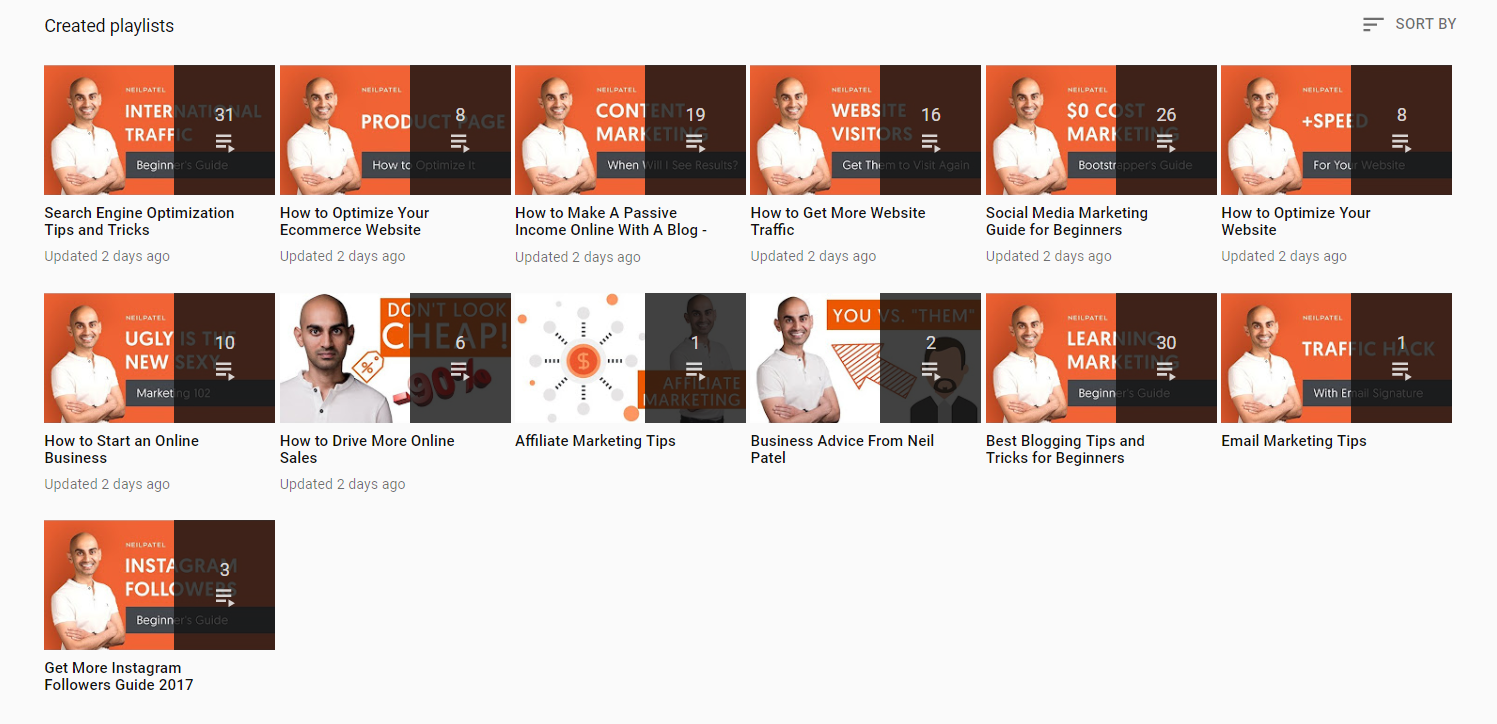Click Ugly Is The New Sexy thumbnail
The height and width of the screenshot is (724, 1497).
159,358
